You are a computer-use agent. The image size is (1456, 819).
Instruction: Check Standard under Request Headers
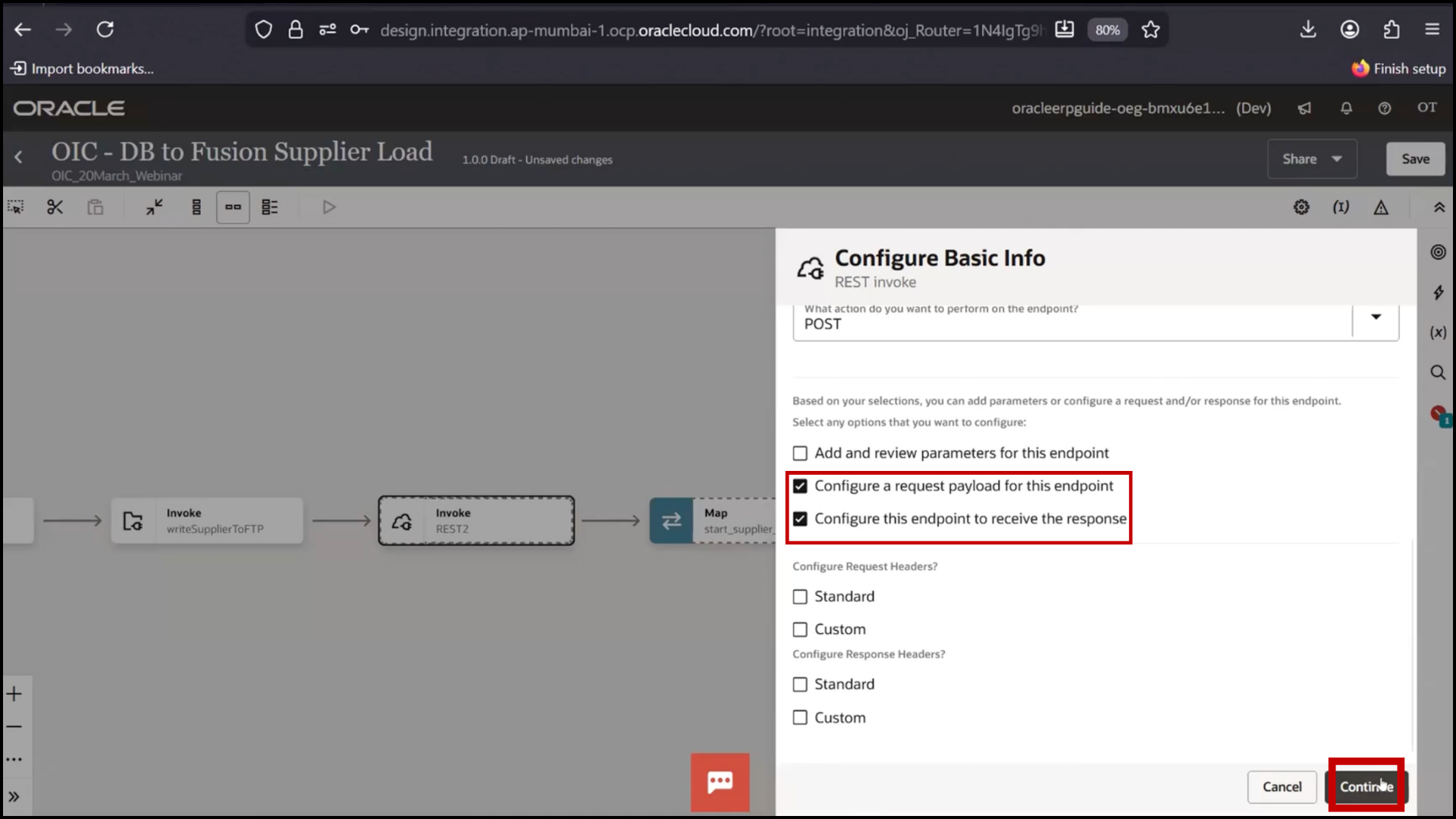pyautogui.click(x=800, y=597)
